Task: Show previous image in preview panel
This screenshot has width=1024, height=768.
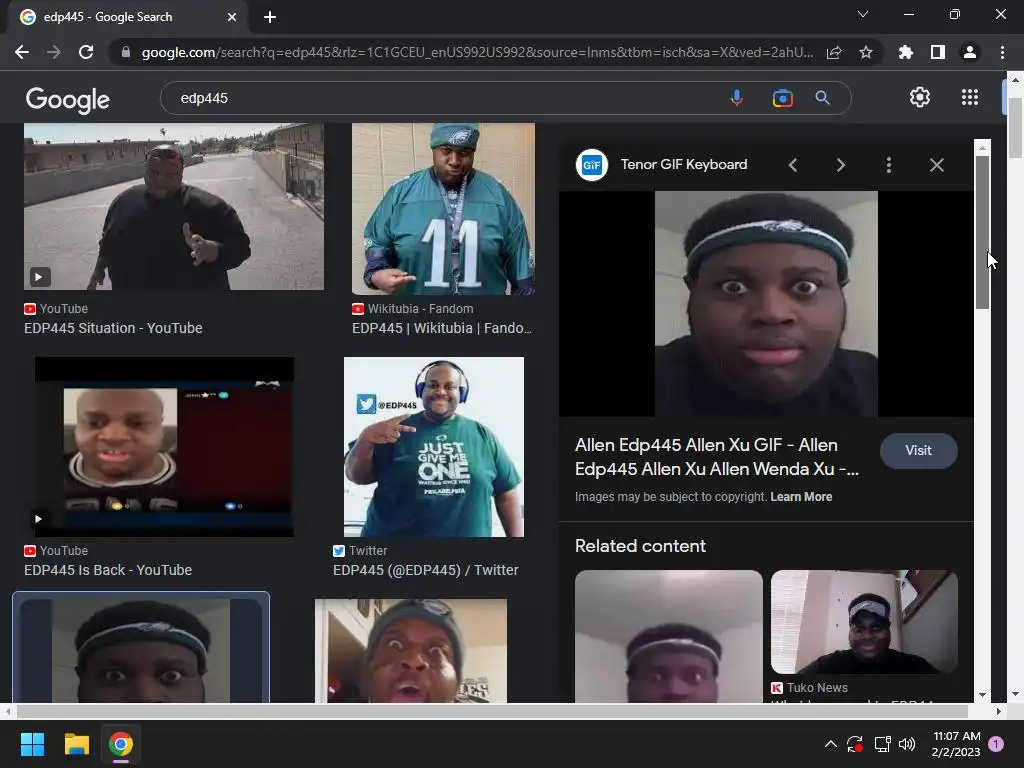Action: (x=793, y=165)
